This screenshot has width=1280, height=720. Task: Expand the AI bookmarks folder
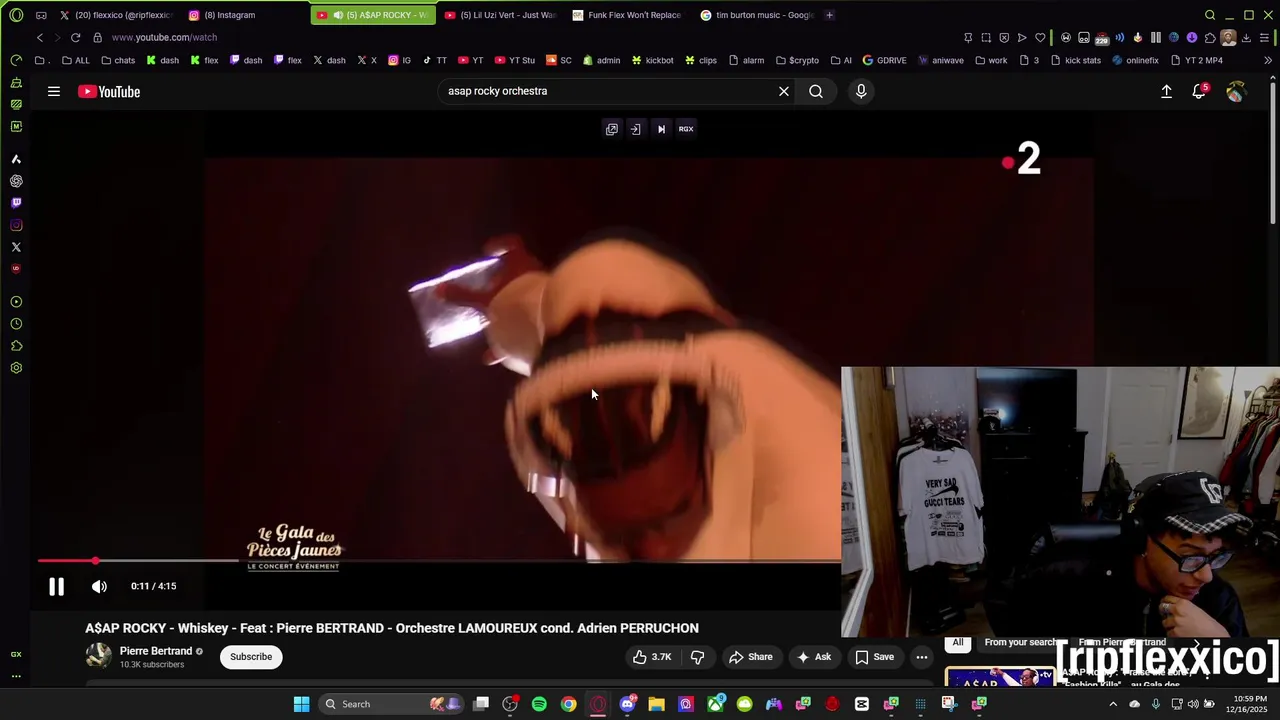[x=841, y=60]
